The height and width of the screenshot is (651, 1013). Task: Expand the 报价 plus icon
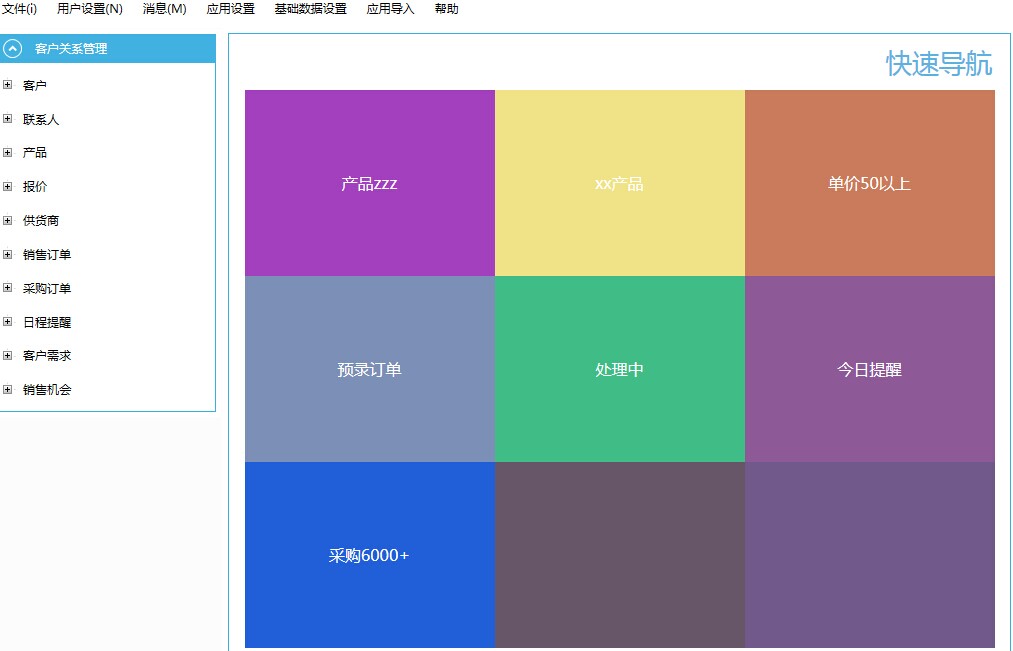8,187
